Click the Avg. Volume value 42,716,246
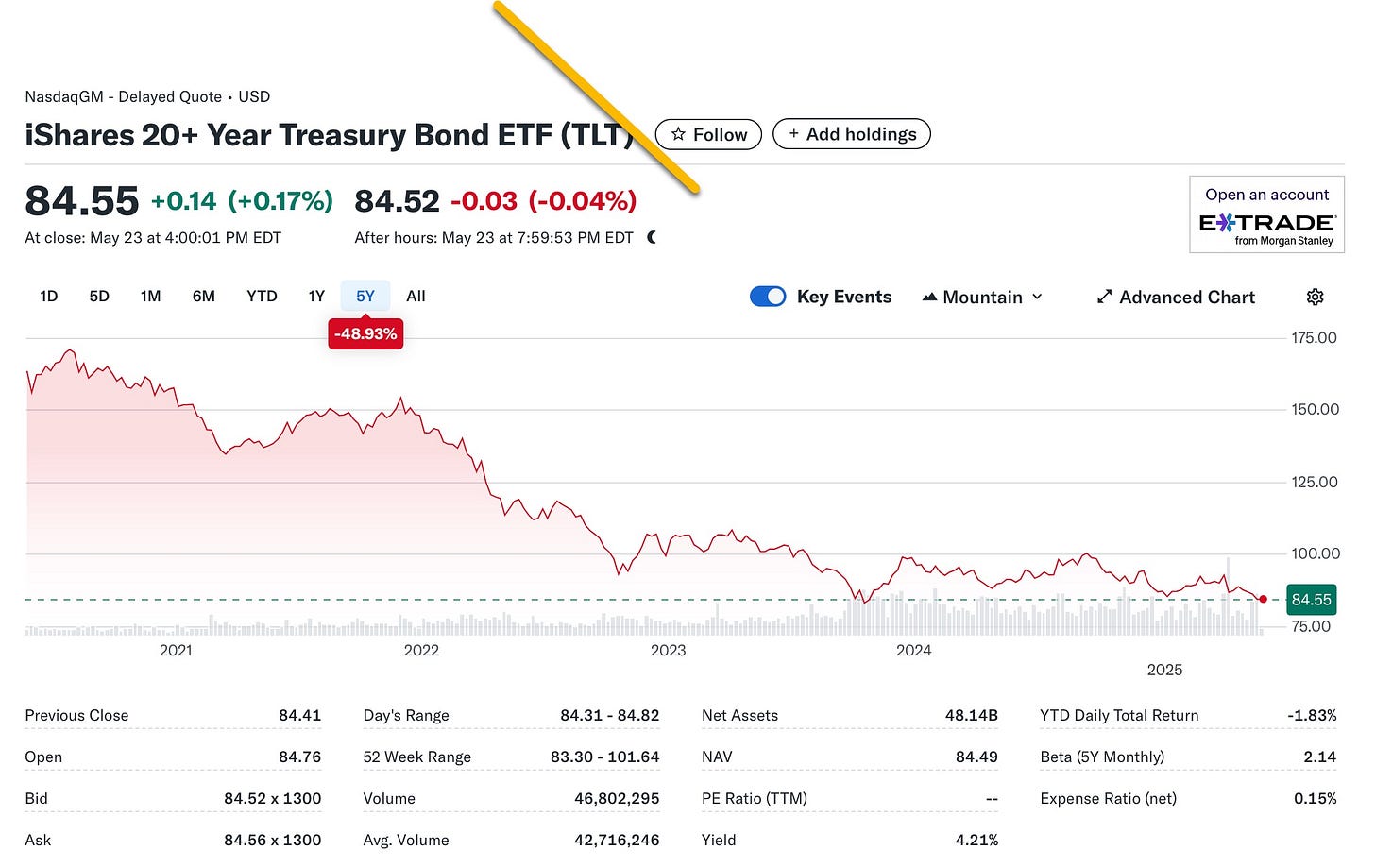The height and width of the screenshot is (868, 1375). click(617, 841)
